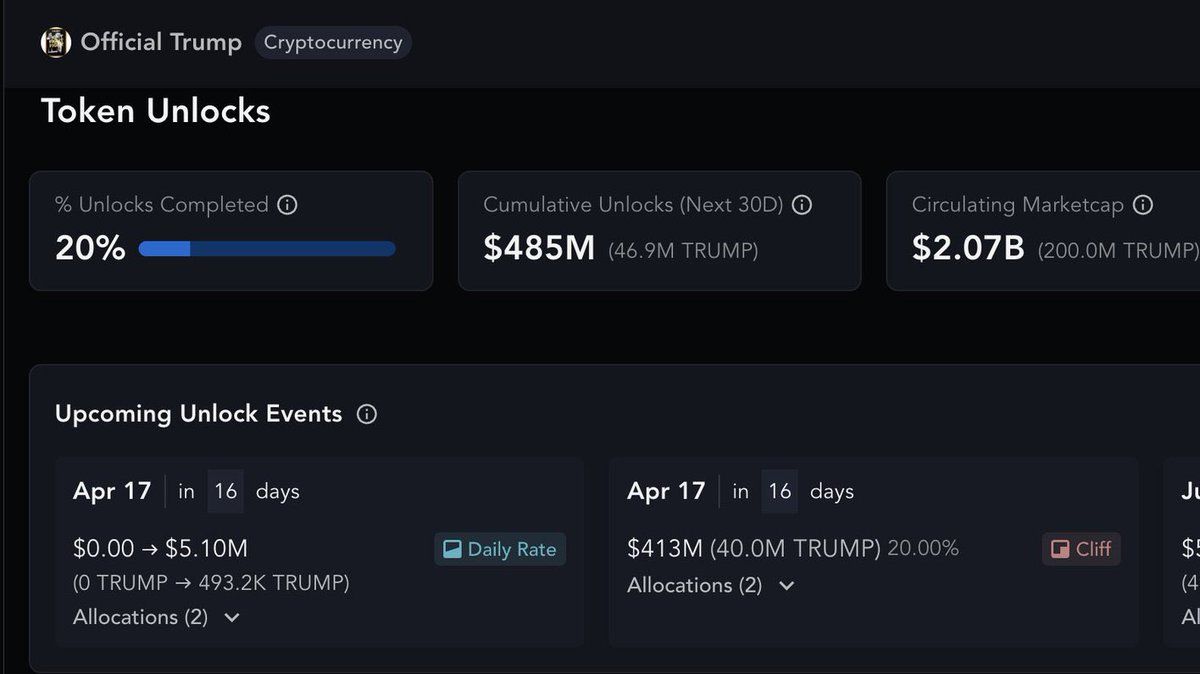This screenshot has height=674, width=1200.
Task: Click info icon beside Circulating Marketcap
Action: [1143, 205]
